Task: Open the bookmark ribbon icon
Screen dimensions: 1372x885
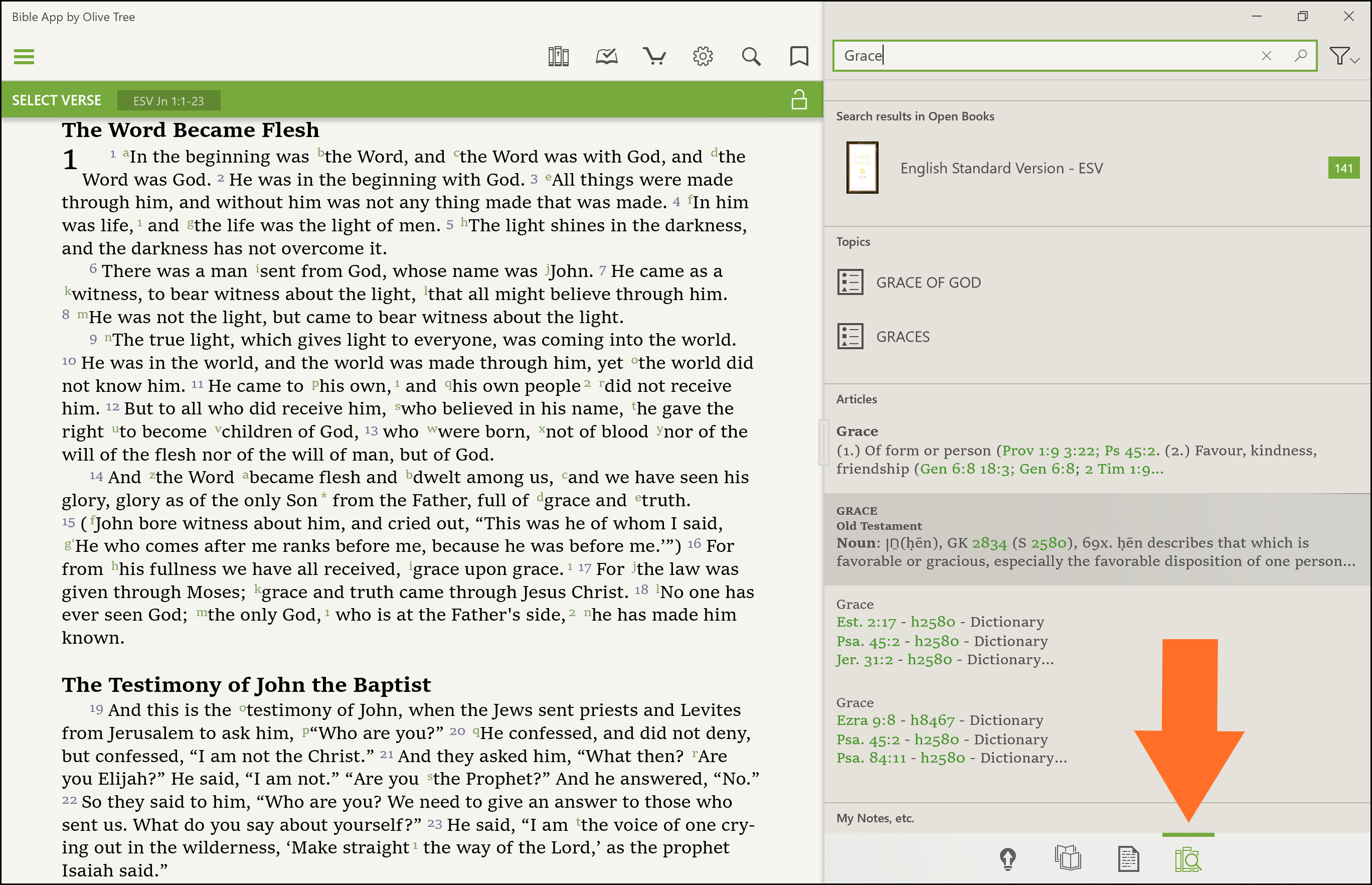Action: (x=798, y=56)
